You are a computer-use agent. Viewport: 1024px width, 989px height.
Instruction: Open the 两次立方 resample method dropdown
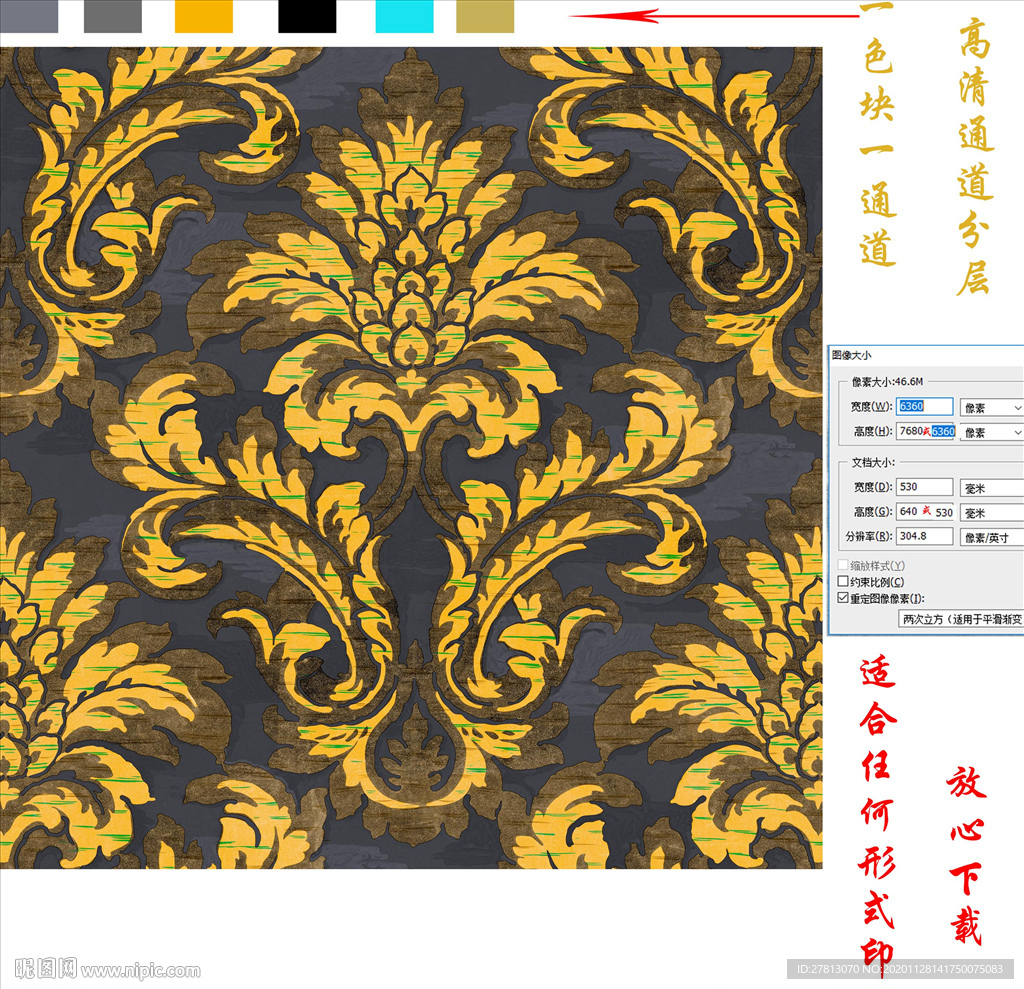pyautogui.click(x=961, y=619)
